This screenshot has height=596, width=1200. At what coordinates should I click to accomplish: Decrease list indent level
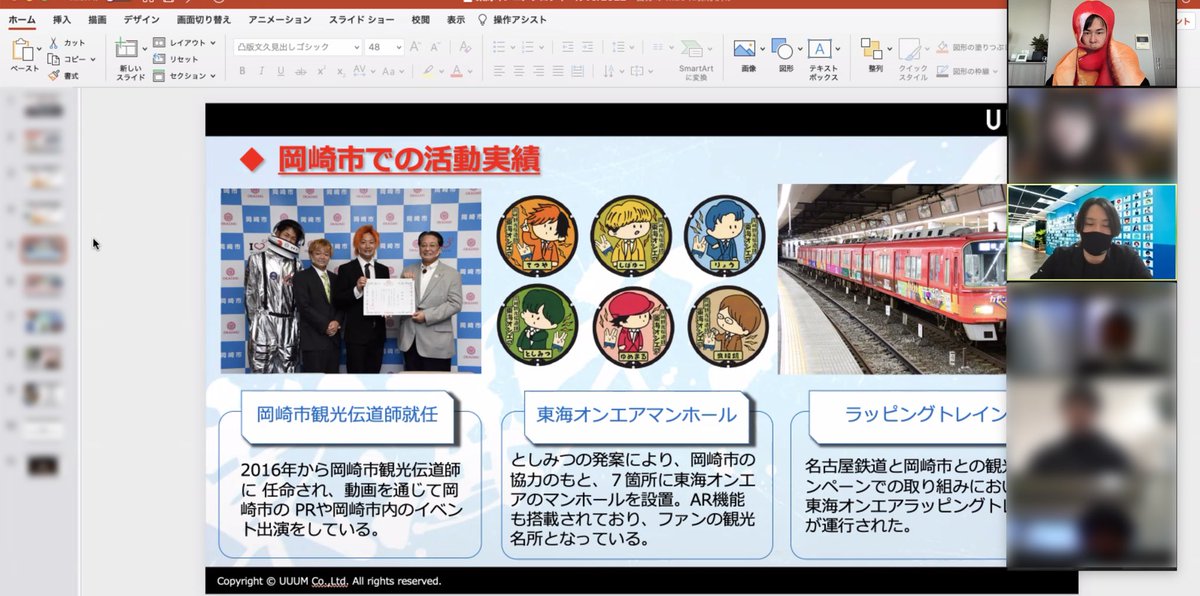pyautogui.click(x=568, y=47)
